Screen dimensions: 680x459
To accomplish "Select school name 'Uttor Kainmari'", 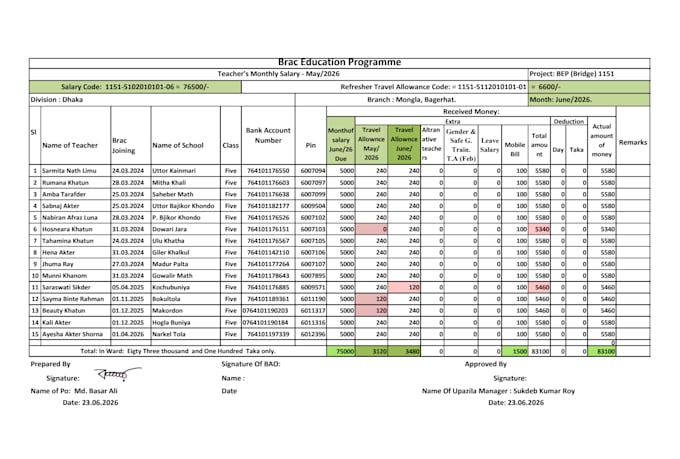I will (174, 170).
